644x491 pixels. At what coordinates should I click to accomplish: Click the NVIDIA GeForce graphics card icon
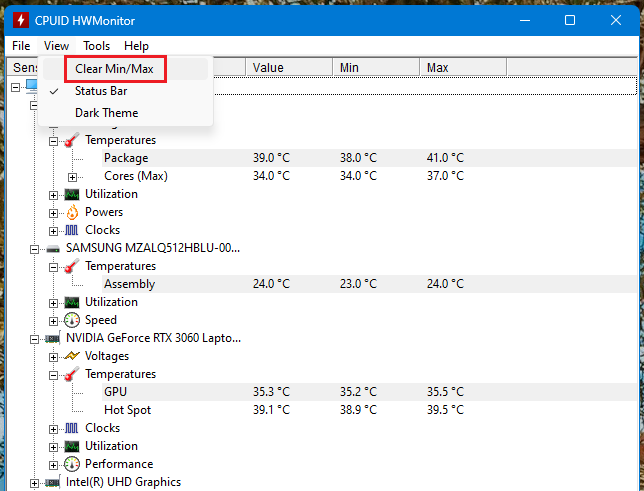53,339
